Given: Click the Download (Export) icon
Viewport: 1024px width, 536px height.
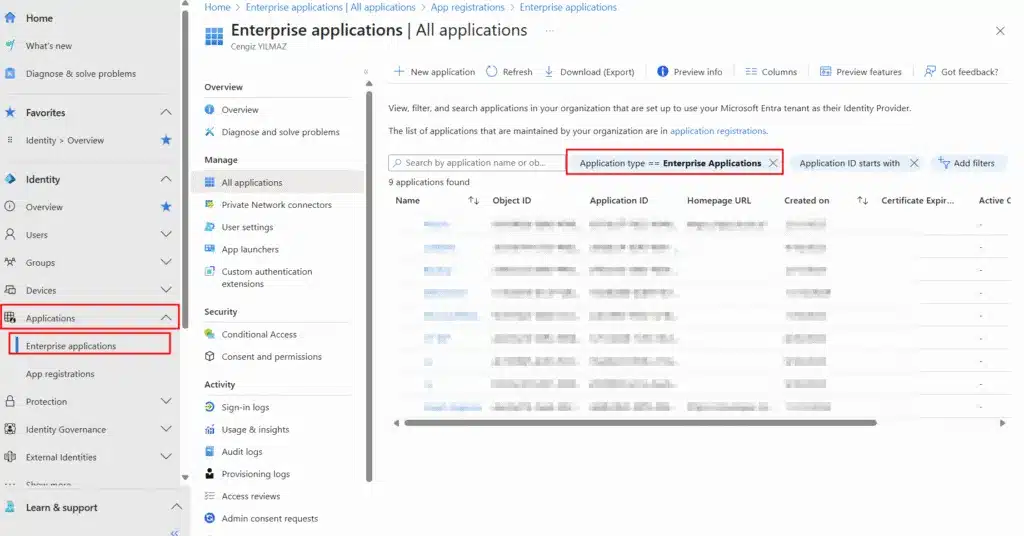Looking at the screenshot, I should pyautogui.click(x=549, y=72).
